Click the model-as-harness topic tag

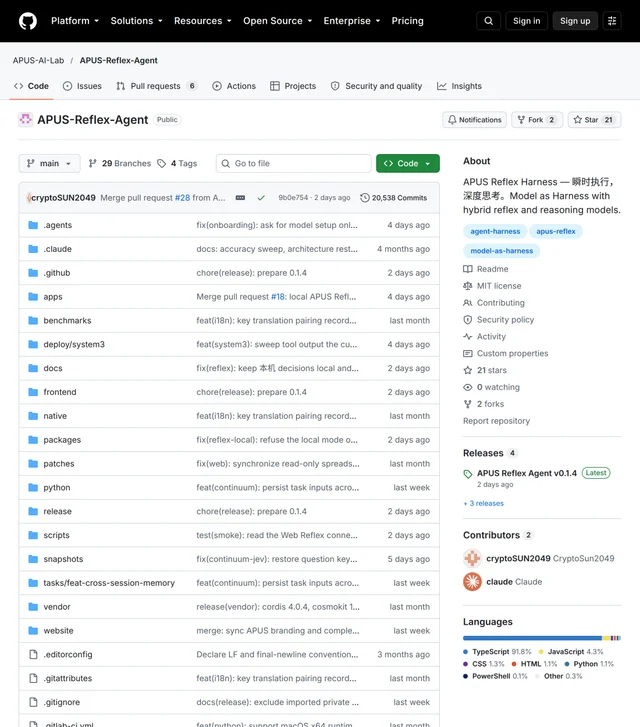coord(501,251)
